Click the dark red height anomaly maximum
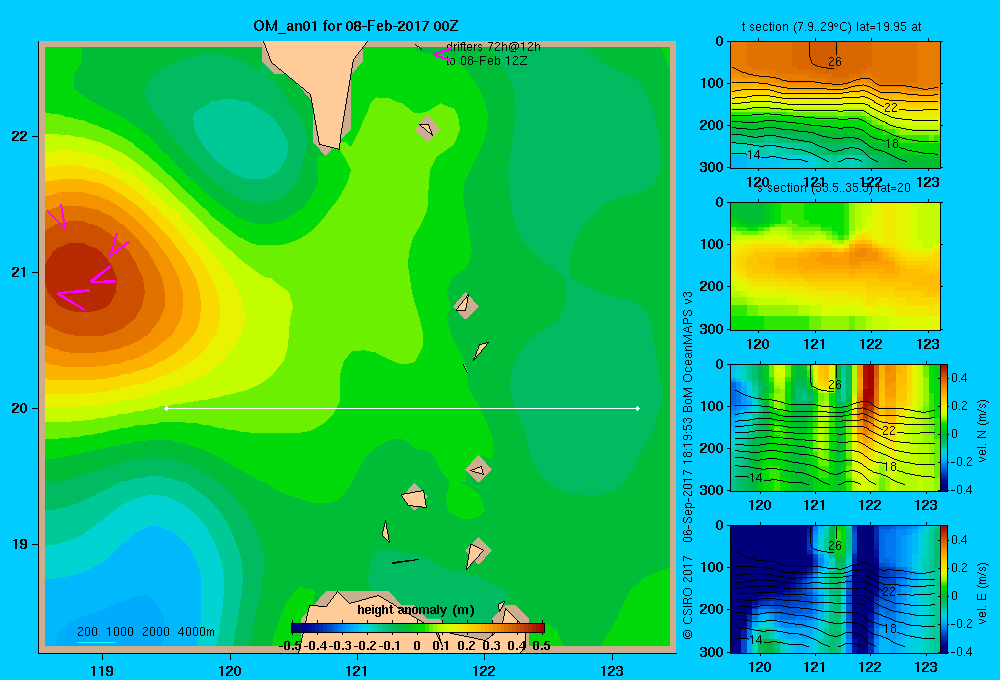Screen dimensions: 1000x680 pos(80,277)
